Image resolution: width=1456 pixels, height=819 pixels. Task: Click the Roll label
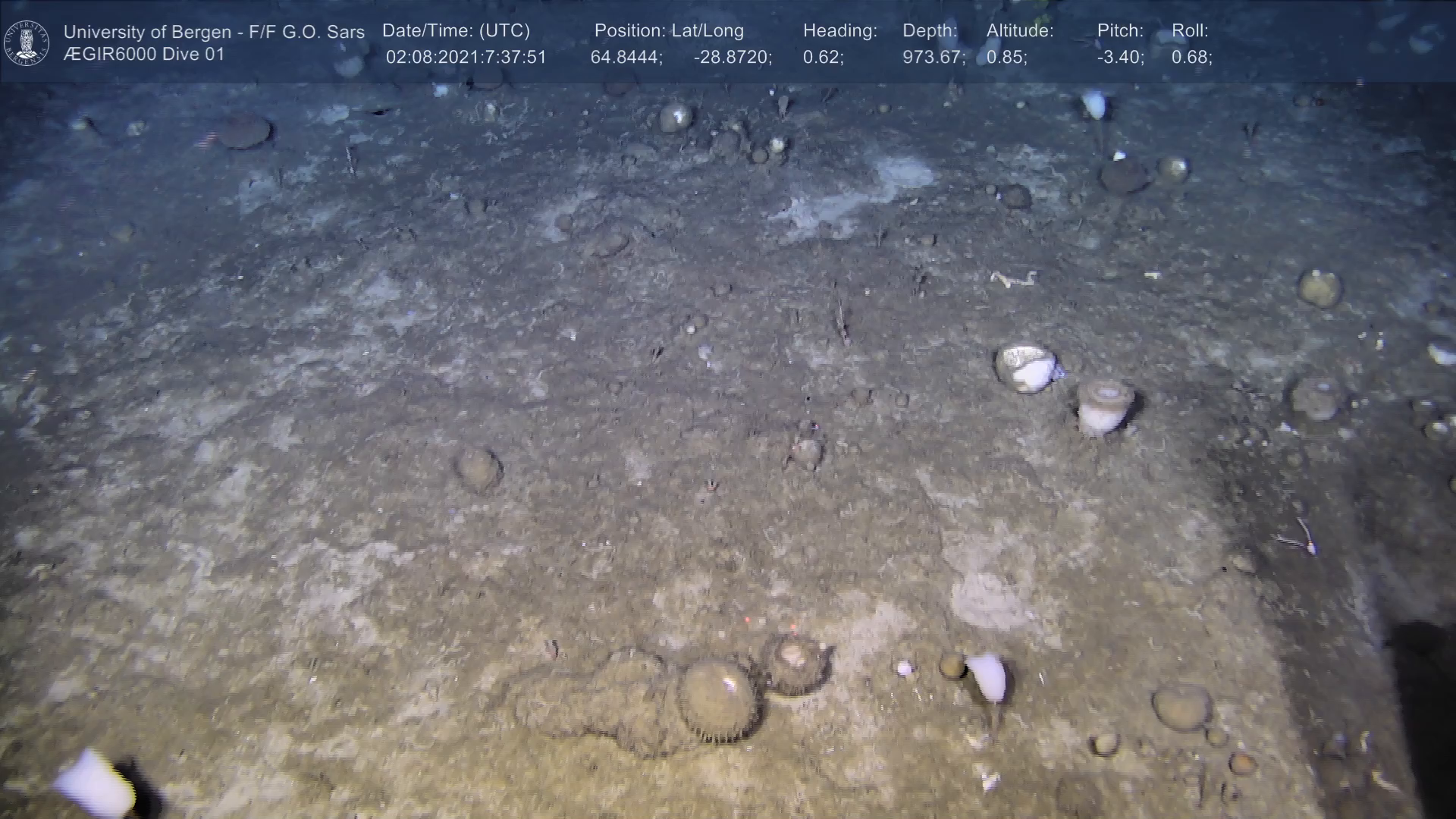(x=1190, y=31)
